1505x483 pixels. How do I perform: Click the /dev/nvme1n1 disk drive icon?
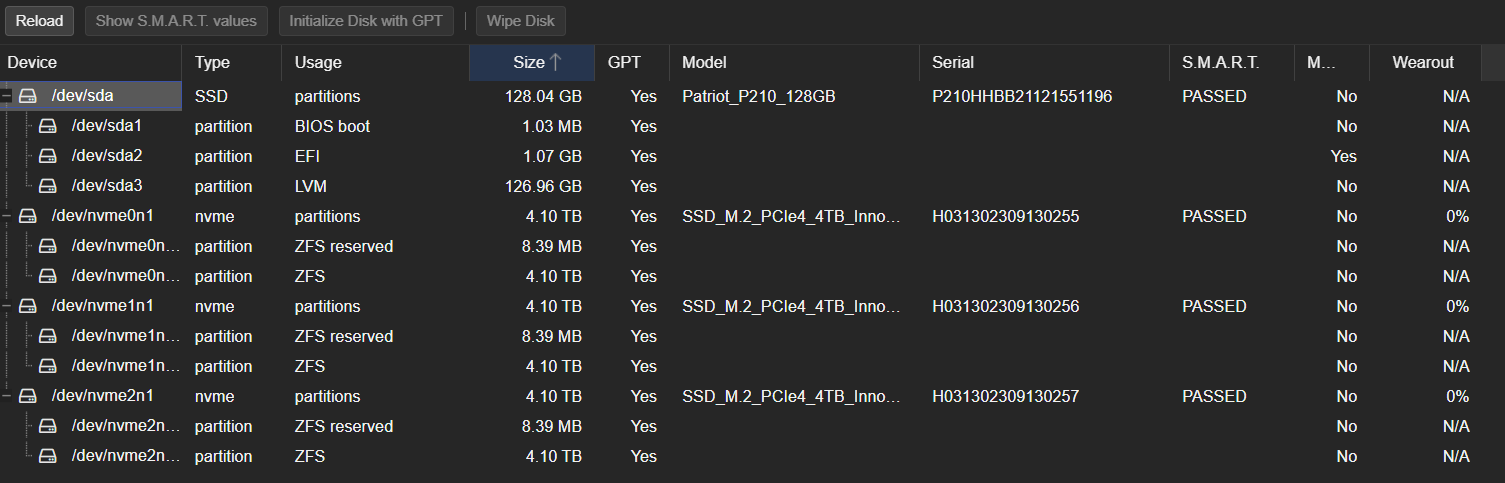[x=28, y=307]
